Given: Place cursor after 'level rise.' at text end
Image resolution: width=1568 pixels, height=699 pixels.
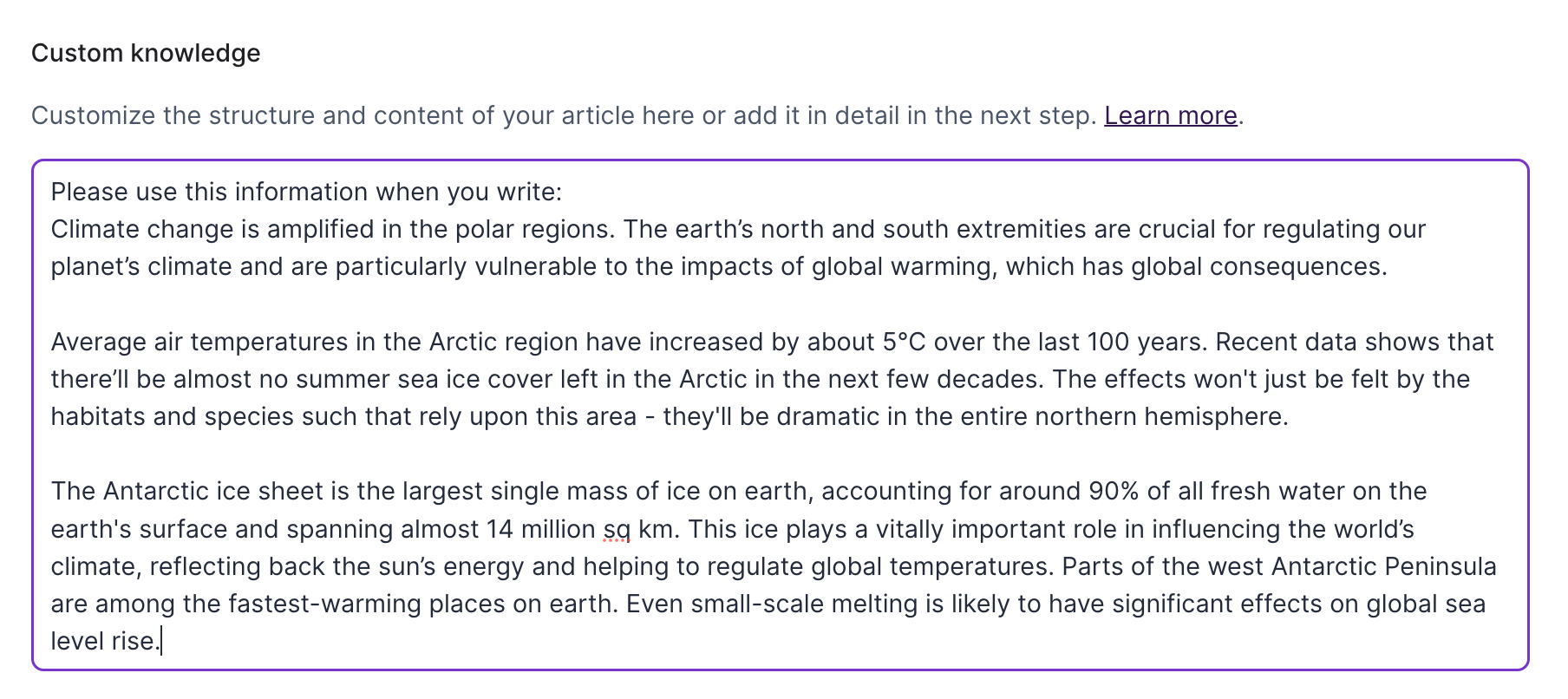Looking at the screenshot, I should pyautogui.click(x=161, y=642).
